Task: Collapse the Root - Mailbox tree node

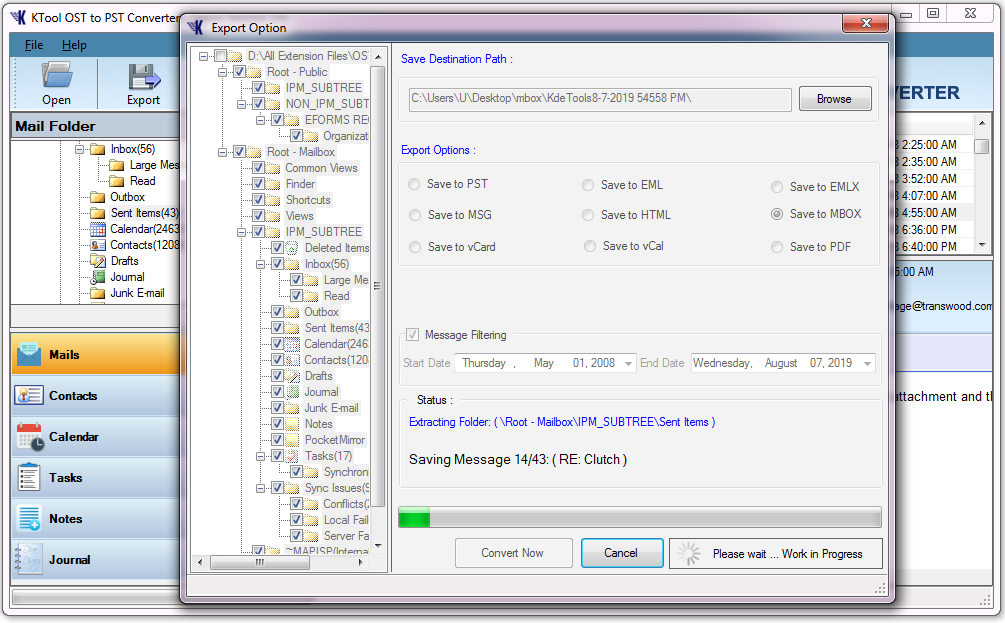Action: click(x=222, y=152)
